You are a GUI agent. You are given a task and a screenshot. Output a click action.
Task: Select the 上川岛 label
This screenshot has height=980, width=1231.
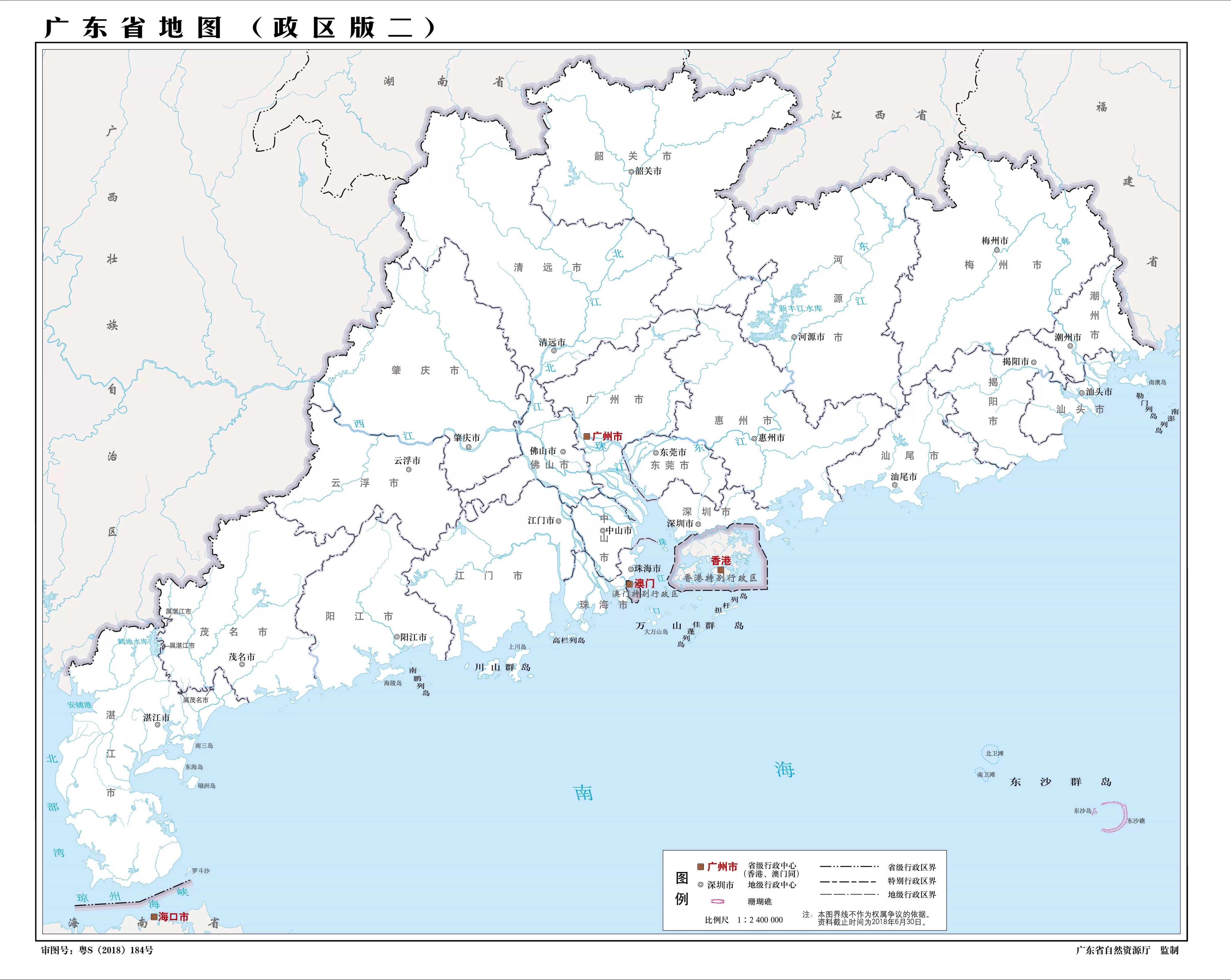(517, 647)
